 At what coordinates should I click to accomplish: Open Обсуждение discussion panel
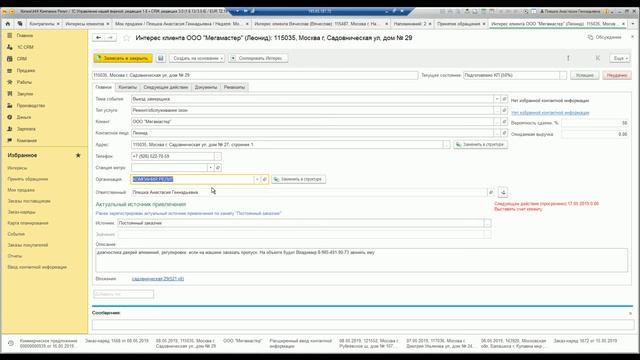604,37
